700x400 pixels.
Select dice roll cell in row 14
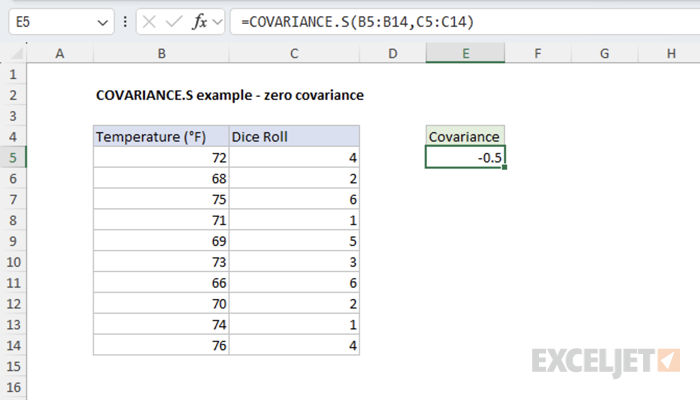click(x=294, y=345)
